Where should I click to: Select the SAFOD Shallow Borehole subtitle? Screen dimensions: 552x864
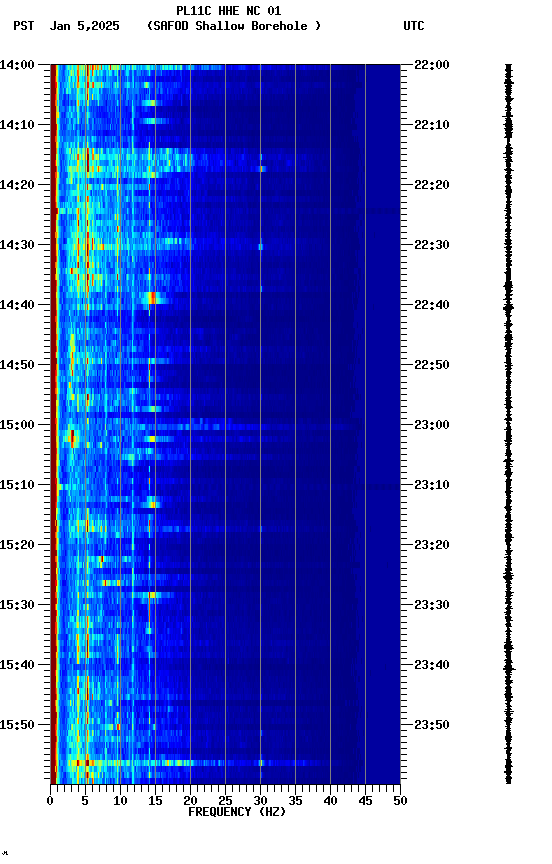click(234, 26)
